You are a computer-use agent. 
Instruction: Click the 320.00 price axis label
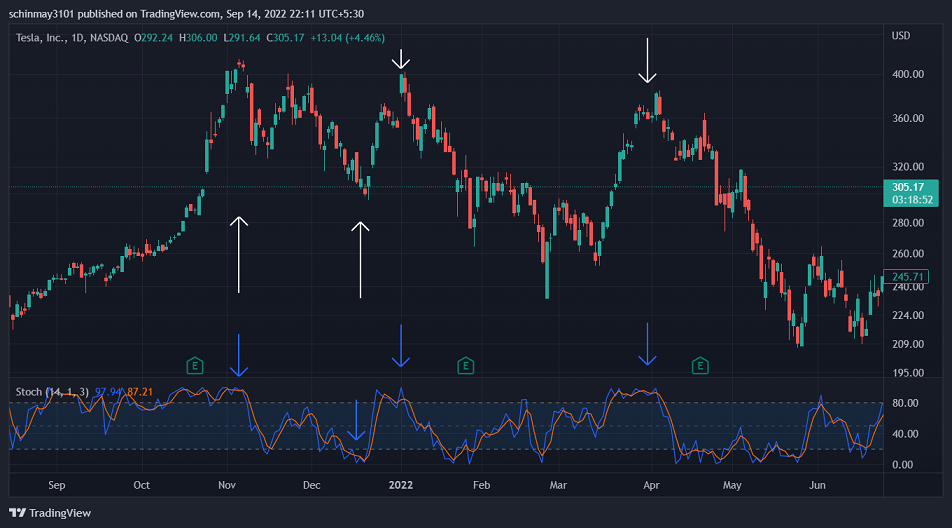coord(908,166)
